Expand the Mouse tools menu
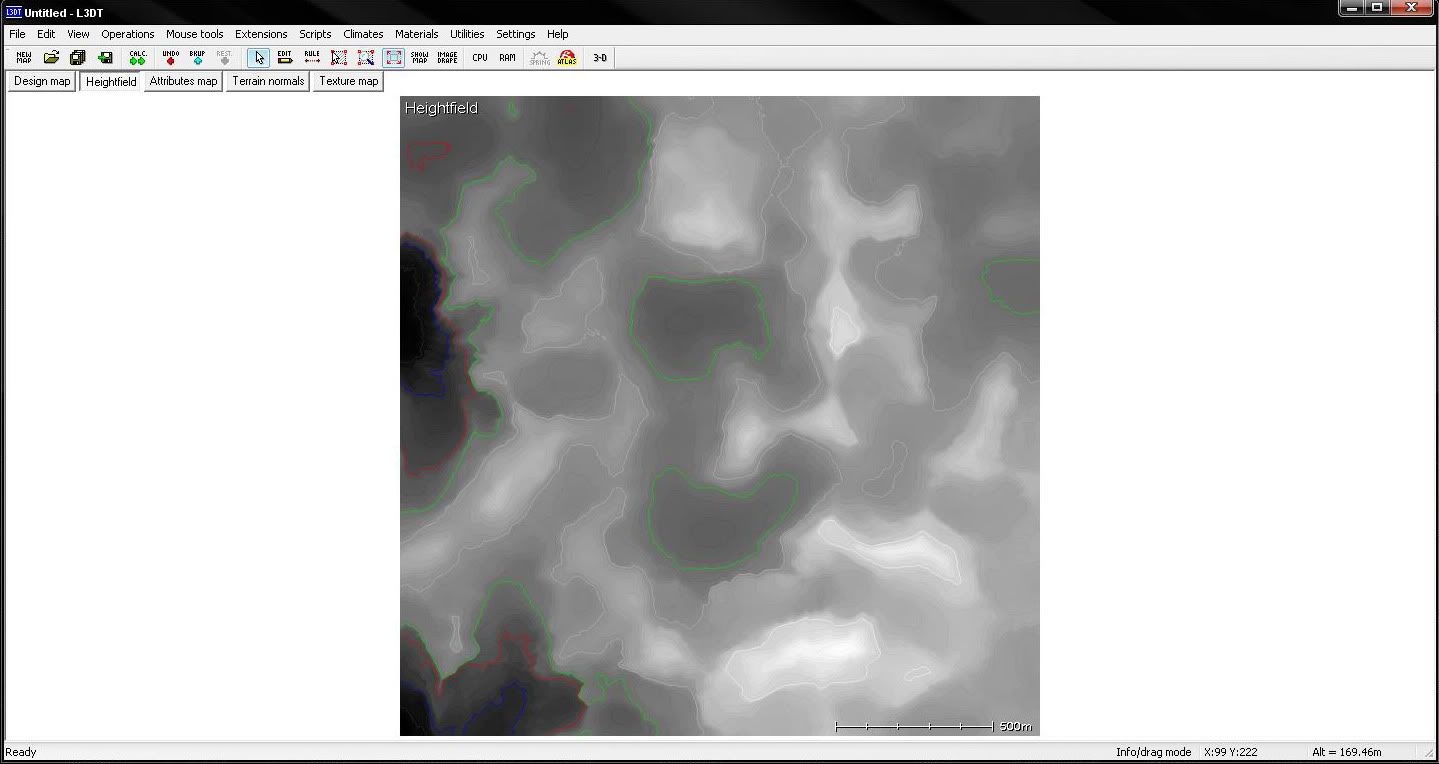Viewport: 1439px width, 764px height. click(x=194, y=34)
